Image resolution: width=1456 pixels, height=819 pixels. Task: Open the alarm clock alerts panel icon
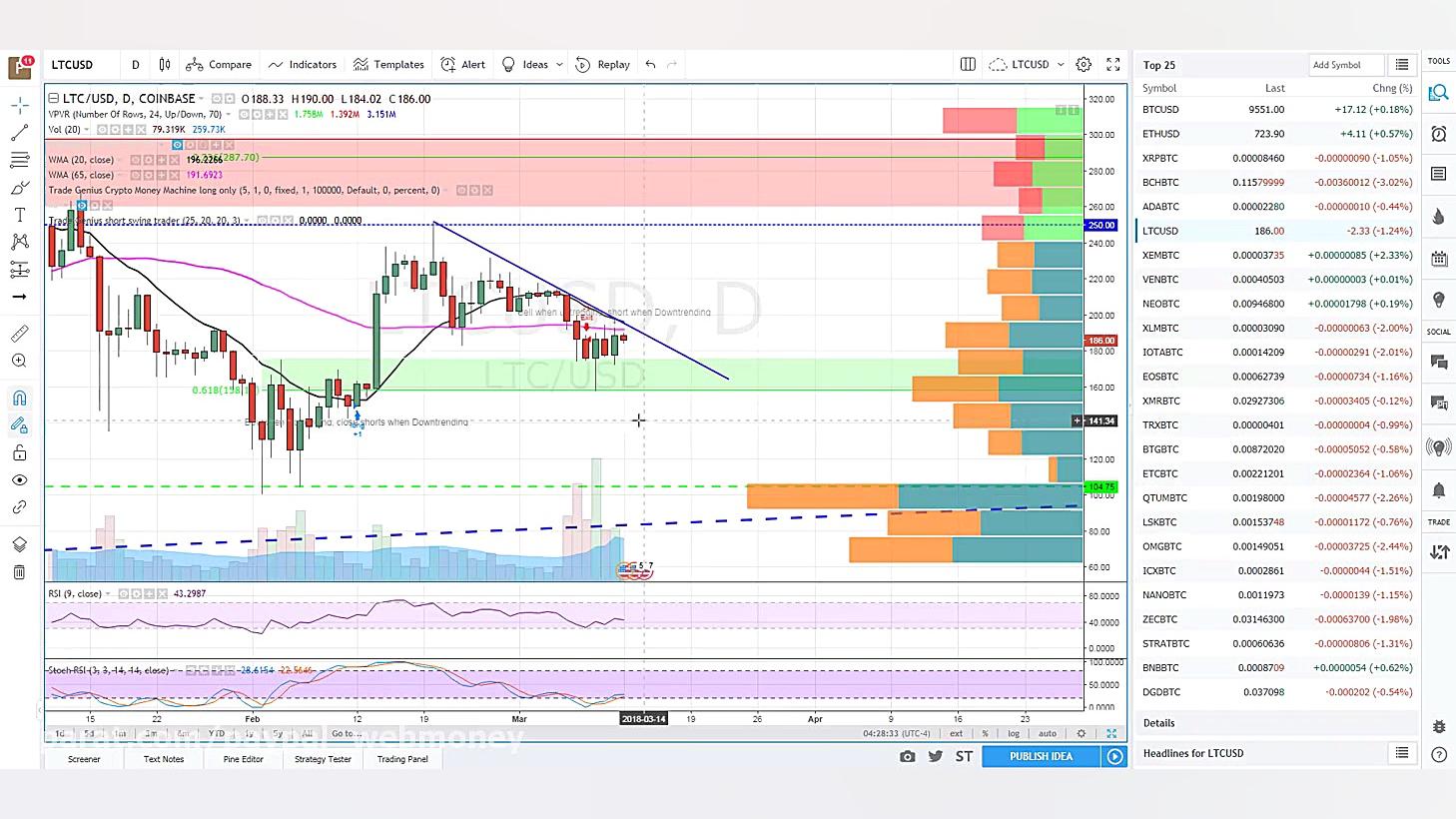[1439, 134]
